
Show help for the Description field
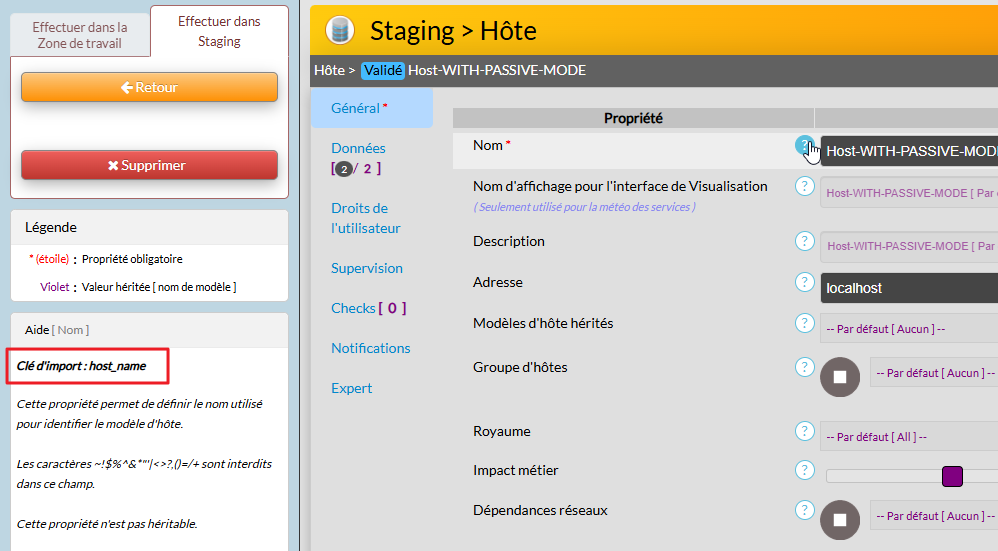[x=804, y=241]
